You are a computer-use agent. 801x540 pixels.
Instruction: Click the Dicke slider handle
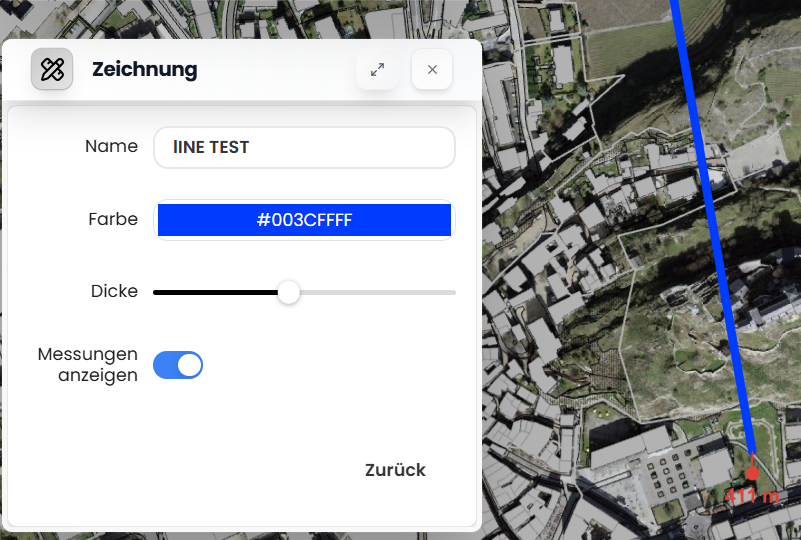[x=288, y=292]
